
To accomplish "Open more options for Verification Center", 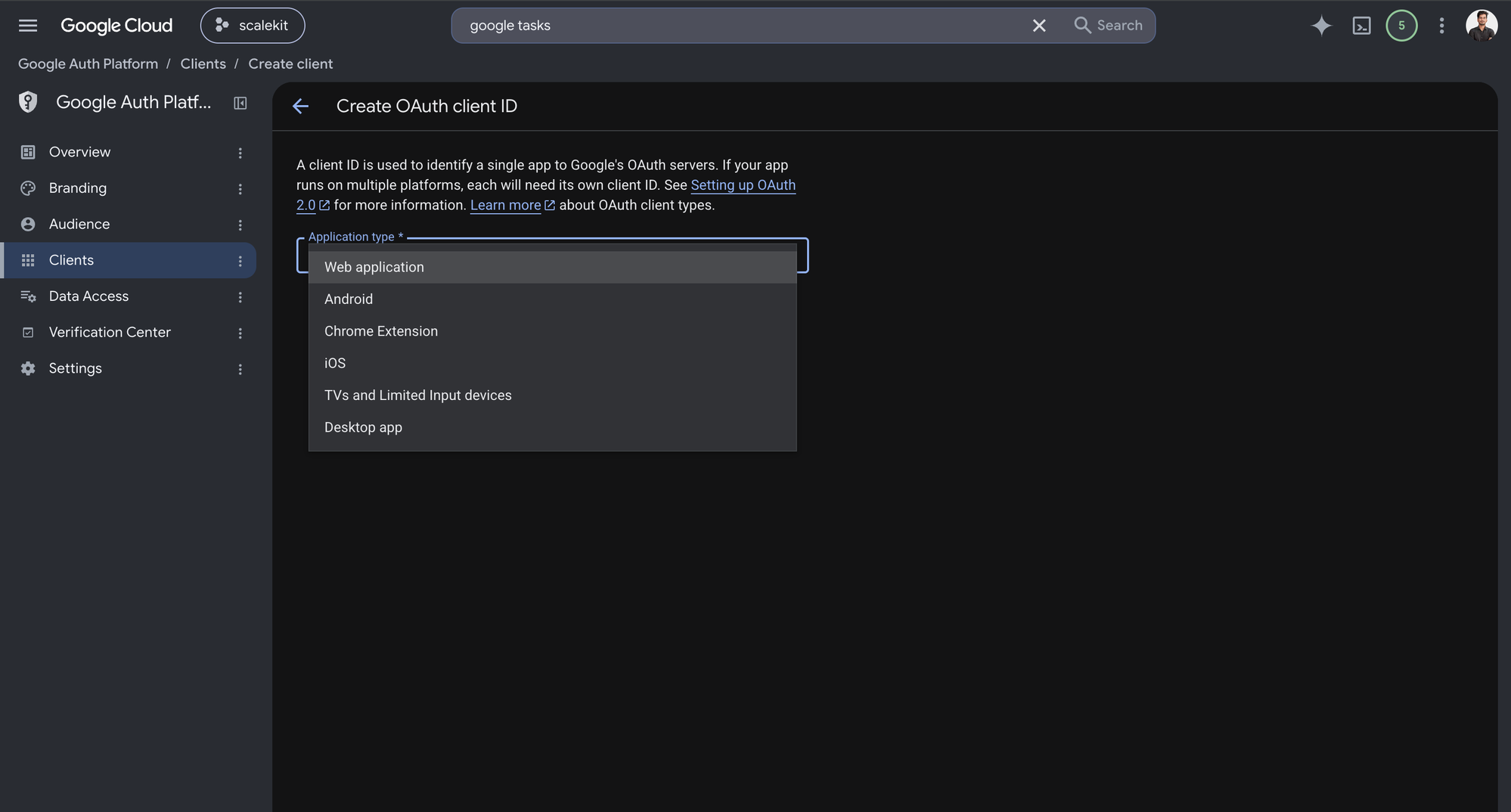I will (240, 333).
